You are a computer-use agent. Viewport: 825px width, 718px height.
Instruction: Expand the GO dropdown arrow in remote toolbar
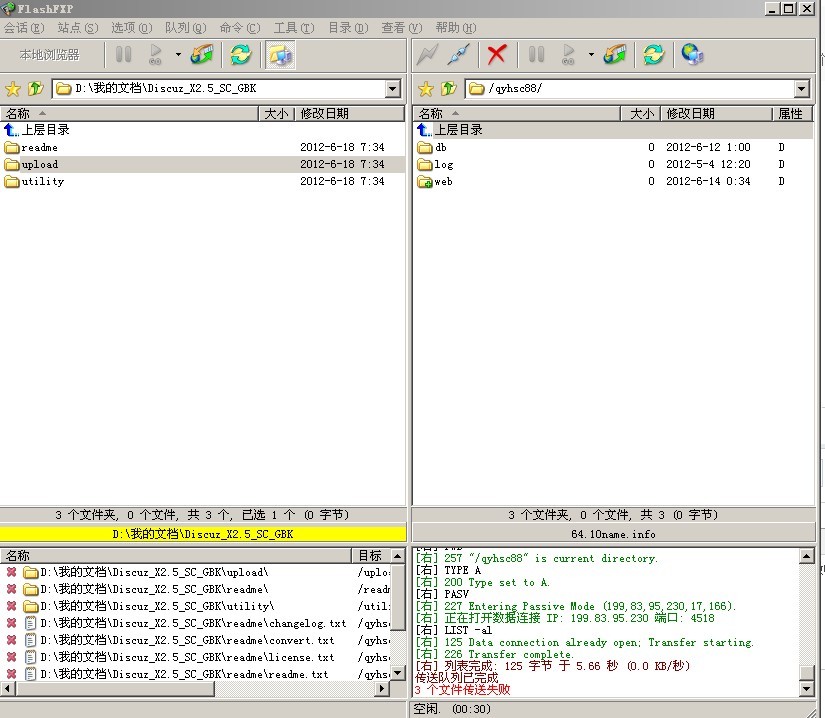click(591, 54)
